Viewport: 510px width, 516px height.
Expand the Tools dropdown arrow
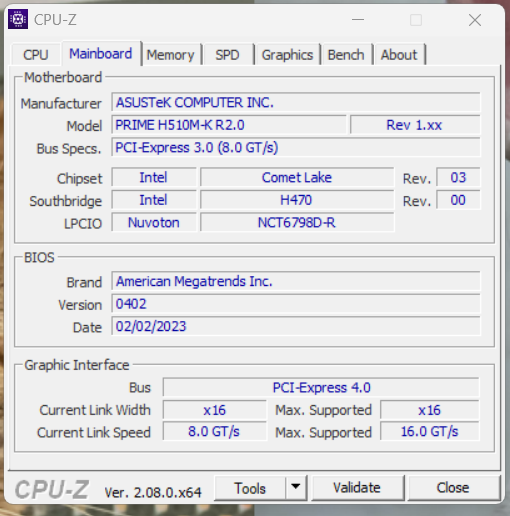point(296,488)
